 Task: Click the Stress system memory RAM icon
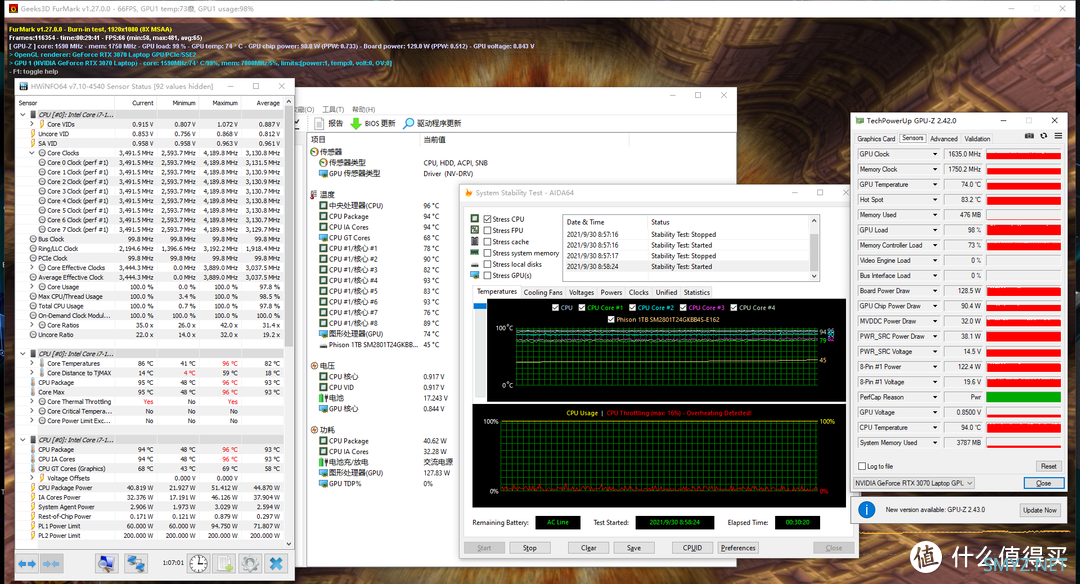(x=475, y=253)
